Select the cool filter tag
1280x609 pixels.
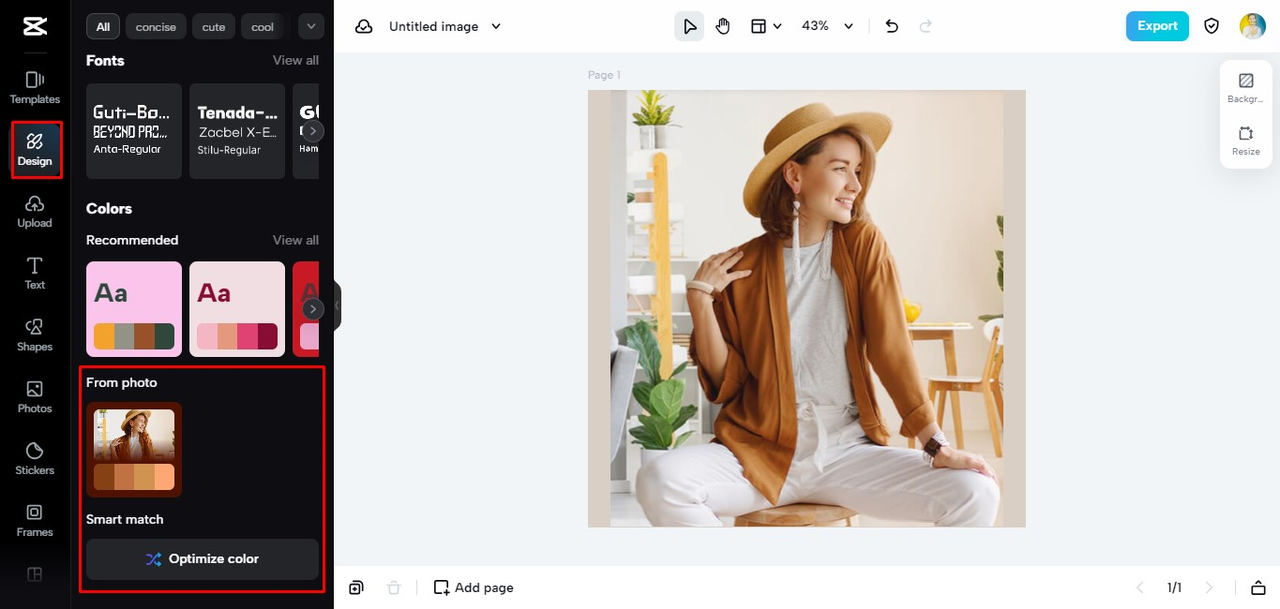click(263, 27)
